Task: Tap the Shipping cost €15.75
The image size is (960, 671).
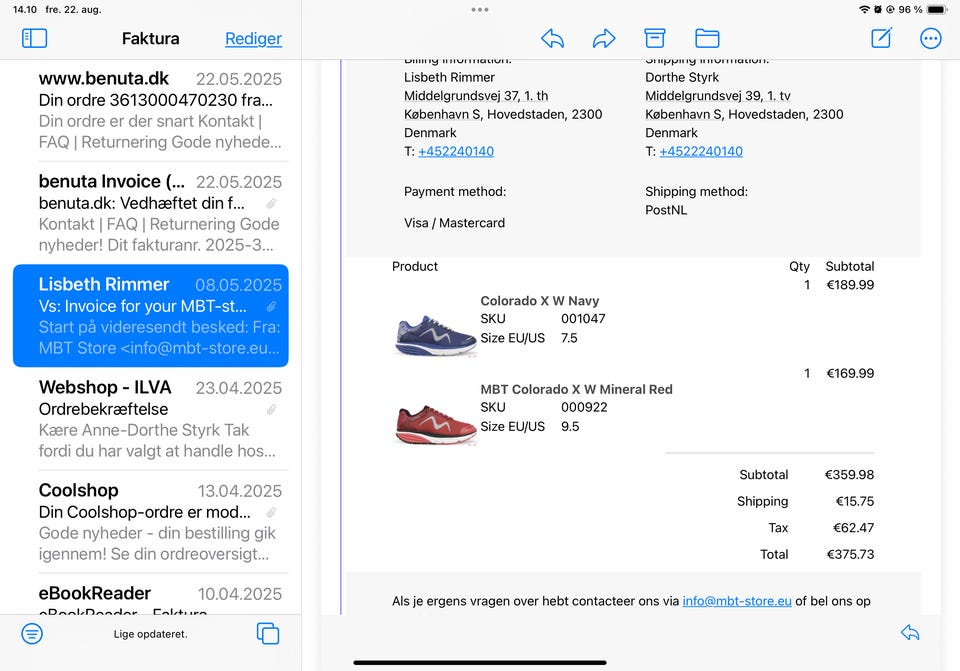Action: click(x=855, y=501)
